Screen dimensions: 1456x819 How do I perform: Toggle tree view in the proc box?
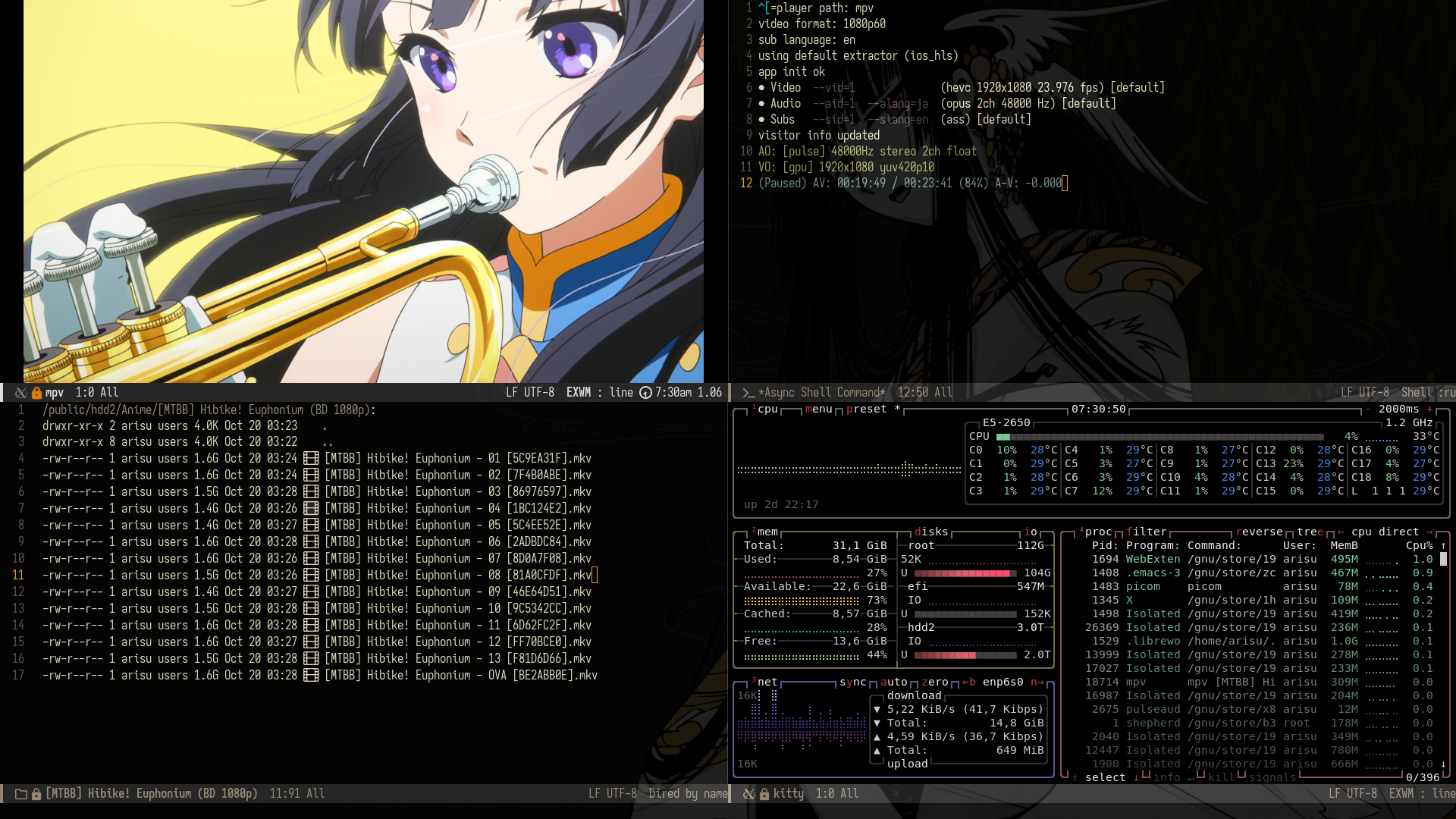click(x=1310, y=532)
